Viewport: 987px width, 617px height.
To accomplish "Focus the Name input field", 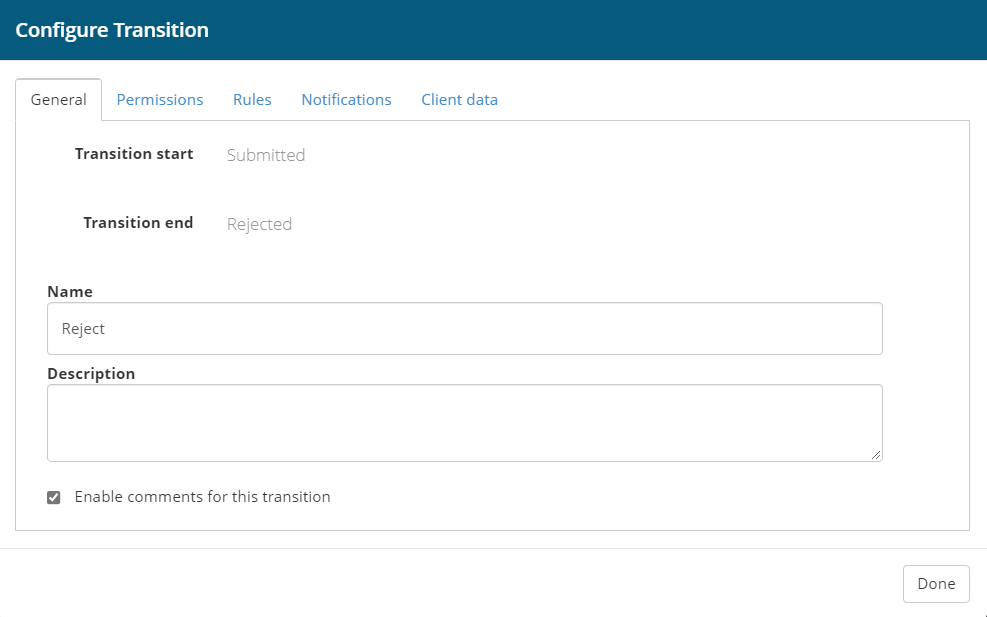I will (464, 328).
